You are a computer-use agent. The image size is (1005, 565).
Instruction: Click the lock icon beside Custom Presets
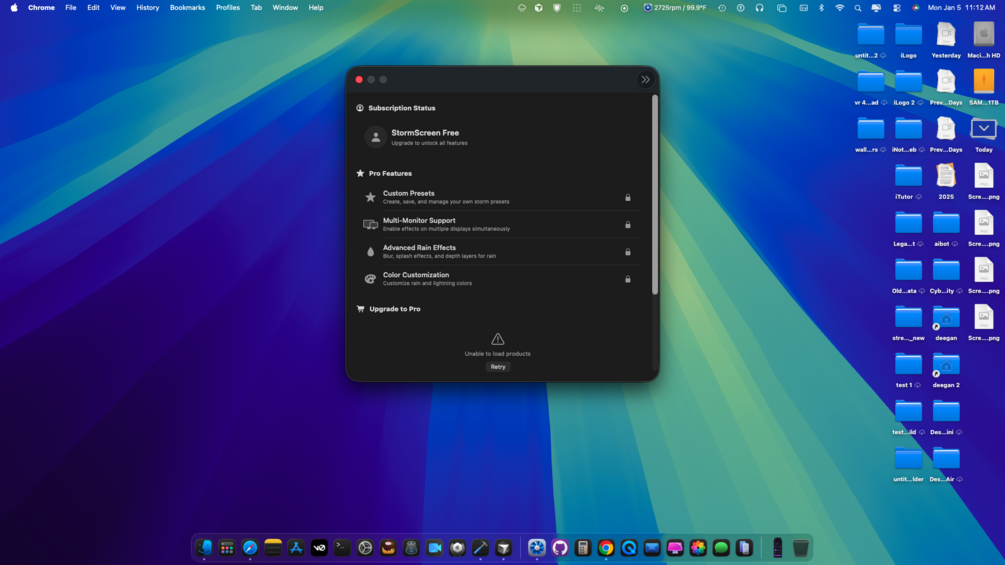click(627, 197)
